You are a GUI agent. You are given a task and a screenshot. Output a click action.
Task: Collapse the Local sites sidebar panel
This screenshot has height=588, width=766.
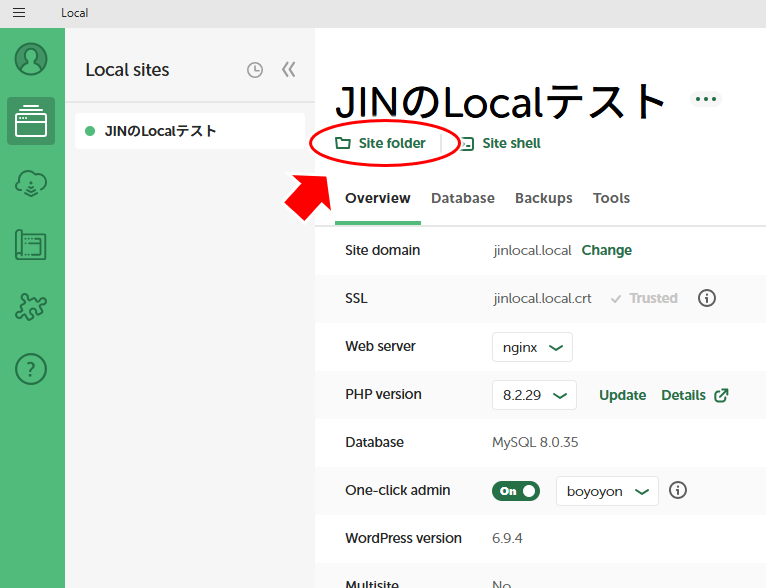289,70
